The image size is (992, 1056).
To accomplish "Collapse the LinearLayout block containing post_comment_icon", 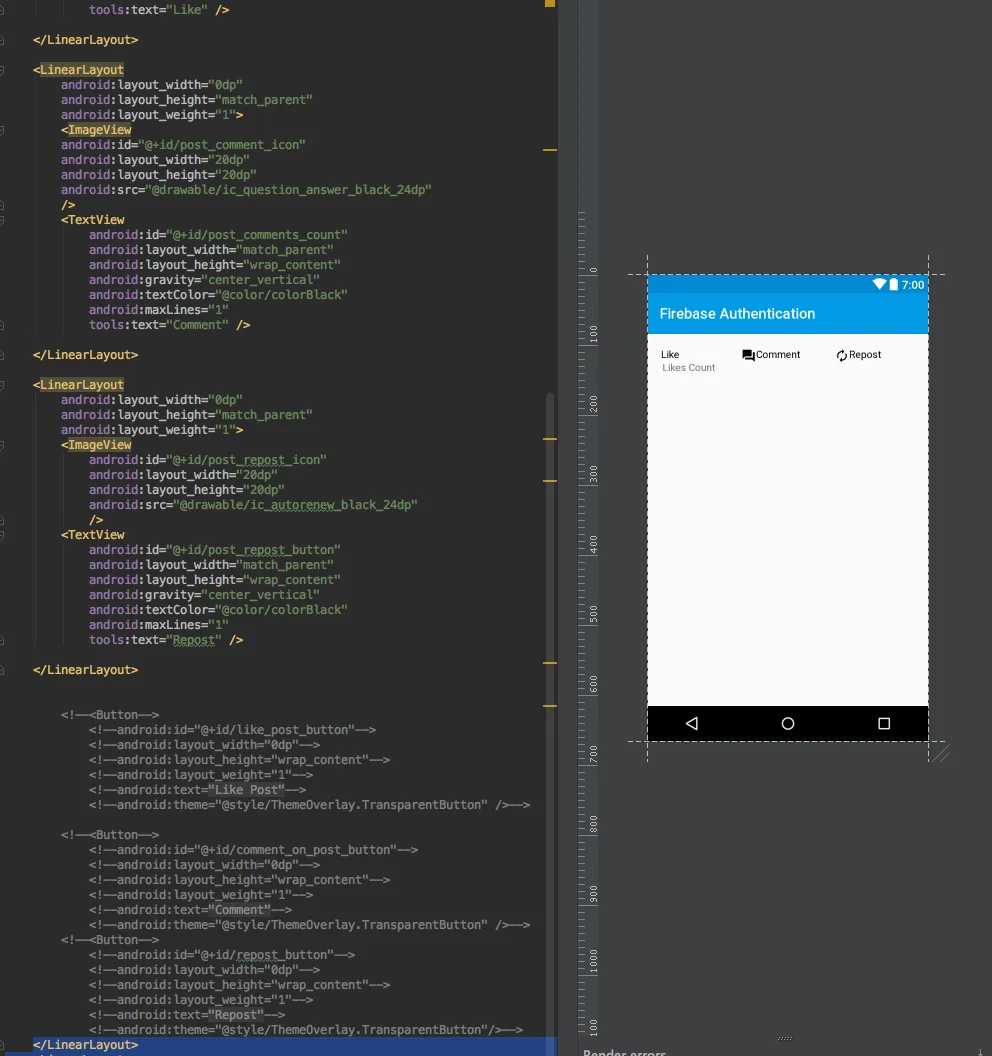I will tap(2, 70).
